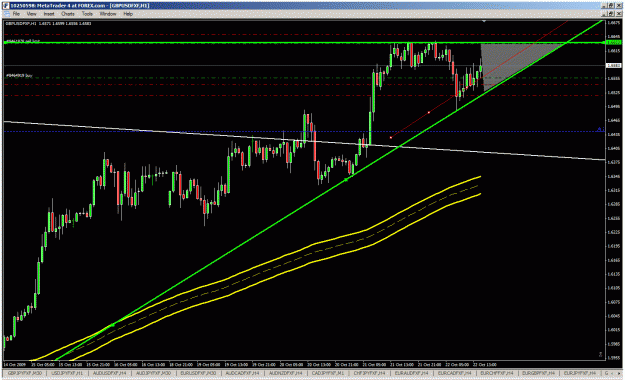Click the GBPUSDFXF,H1 price info text
The image size is (625, 380).
tap(49, 24)
